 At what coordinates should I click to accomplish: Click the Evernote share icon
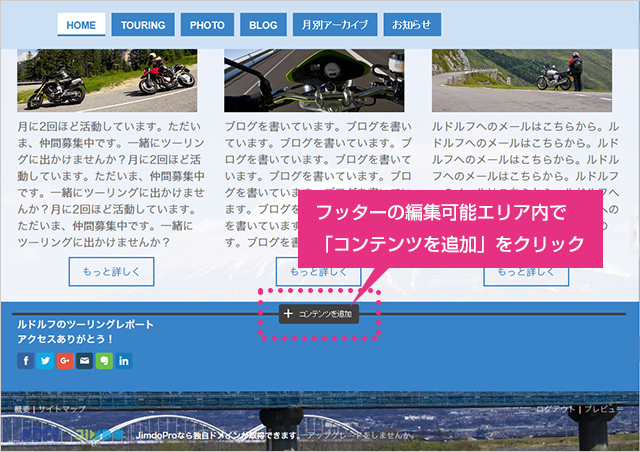pos(104,361)
